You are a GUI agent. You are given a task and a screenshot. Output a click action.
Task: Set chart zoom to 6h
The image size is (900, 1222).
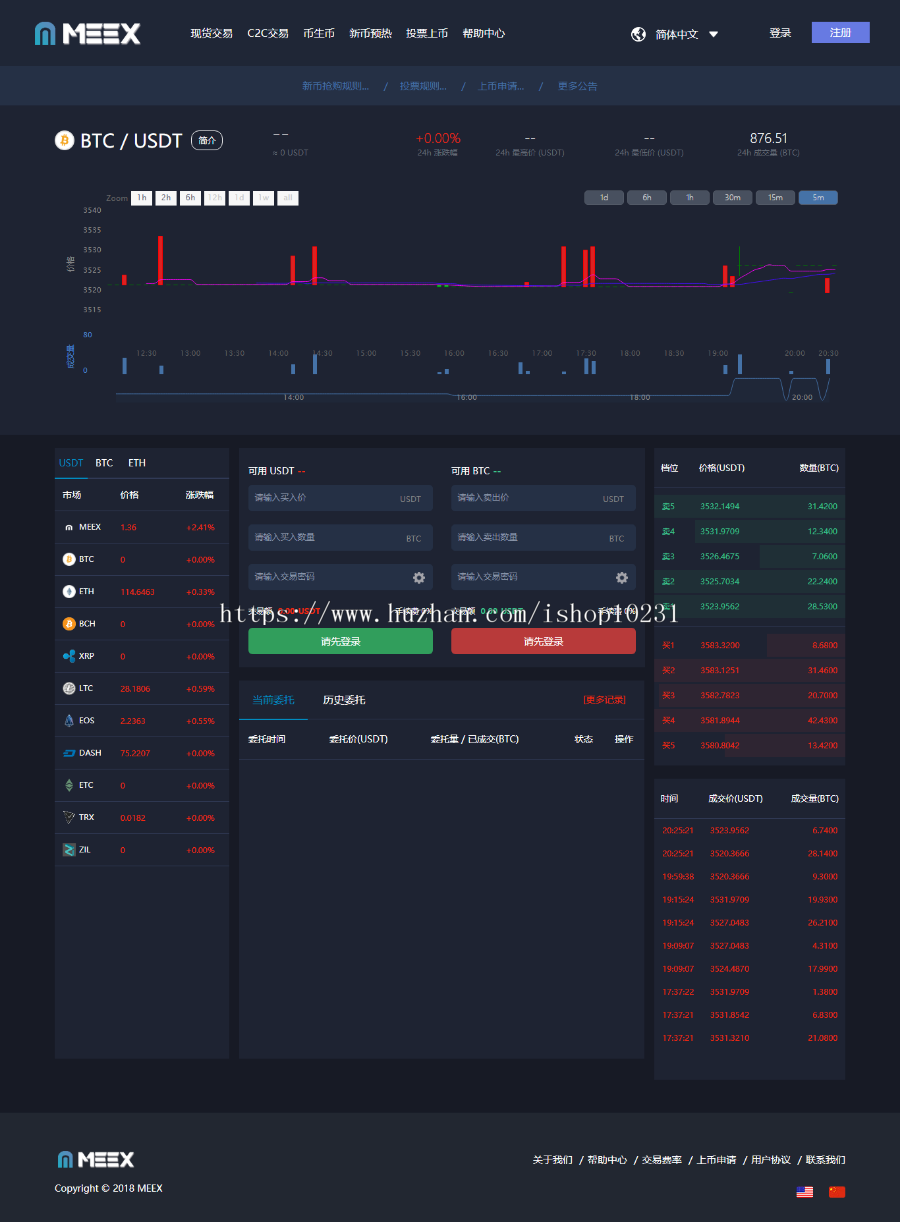(x=190, y=198)
